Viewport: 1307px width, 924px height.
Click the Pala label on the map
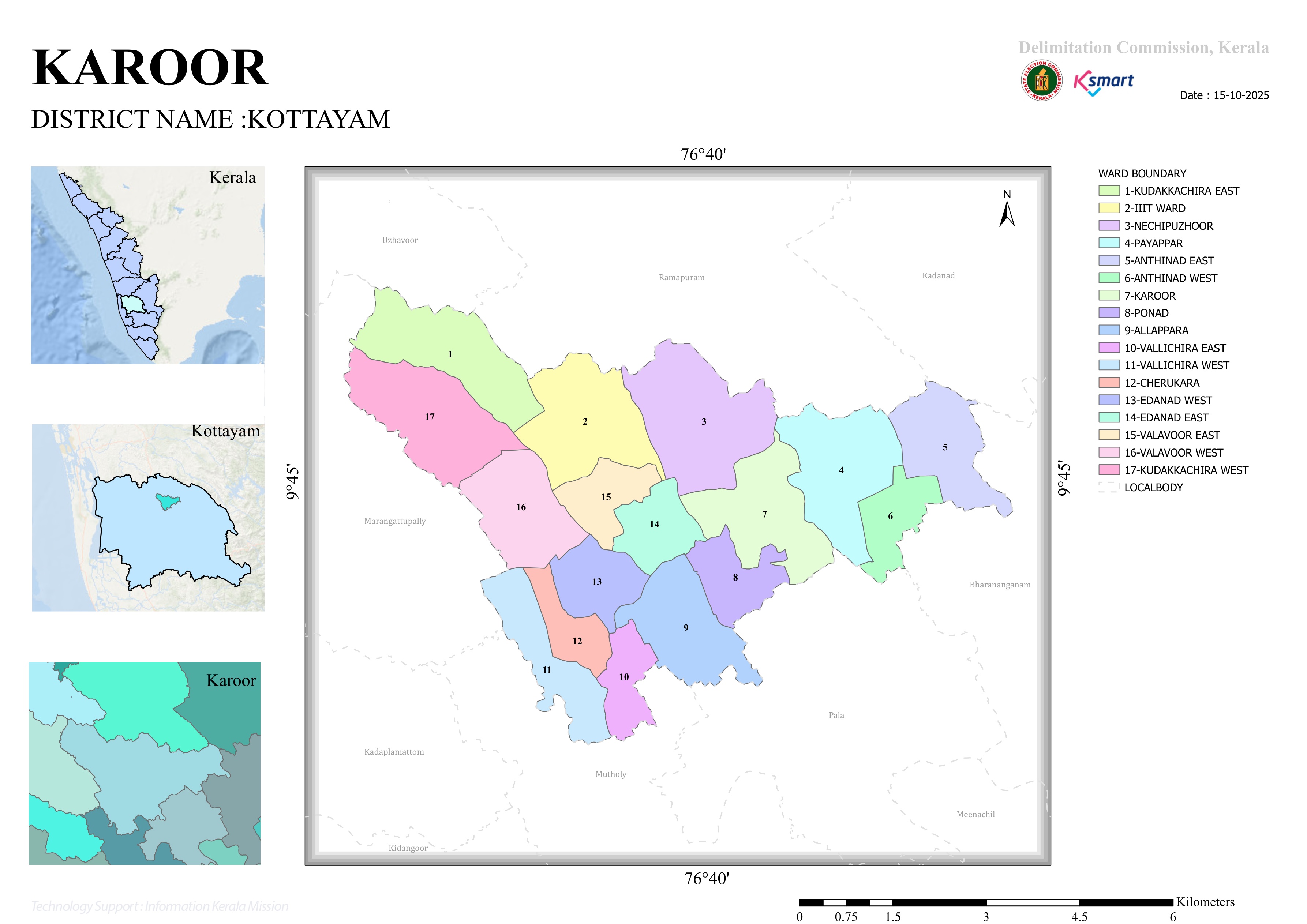pos(836,715)
